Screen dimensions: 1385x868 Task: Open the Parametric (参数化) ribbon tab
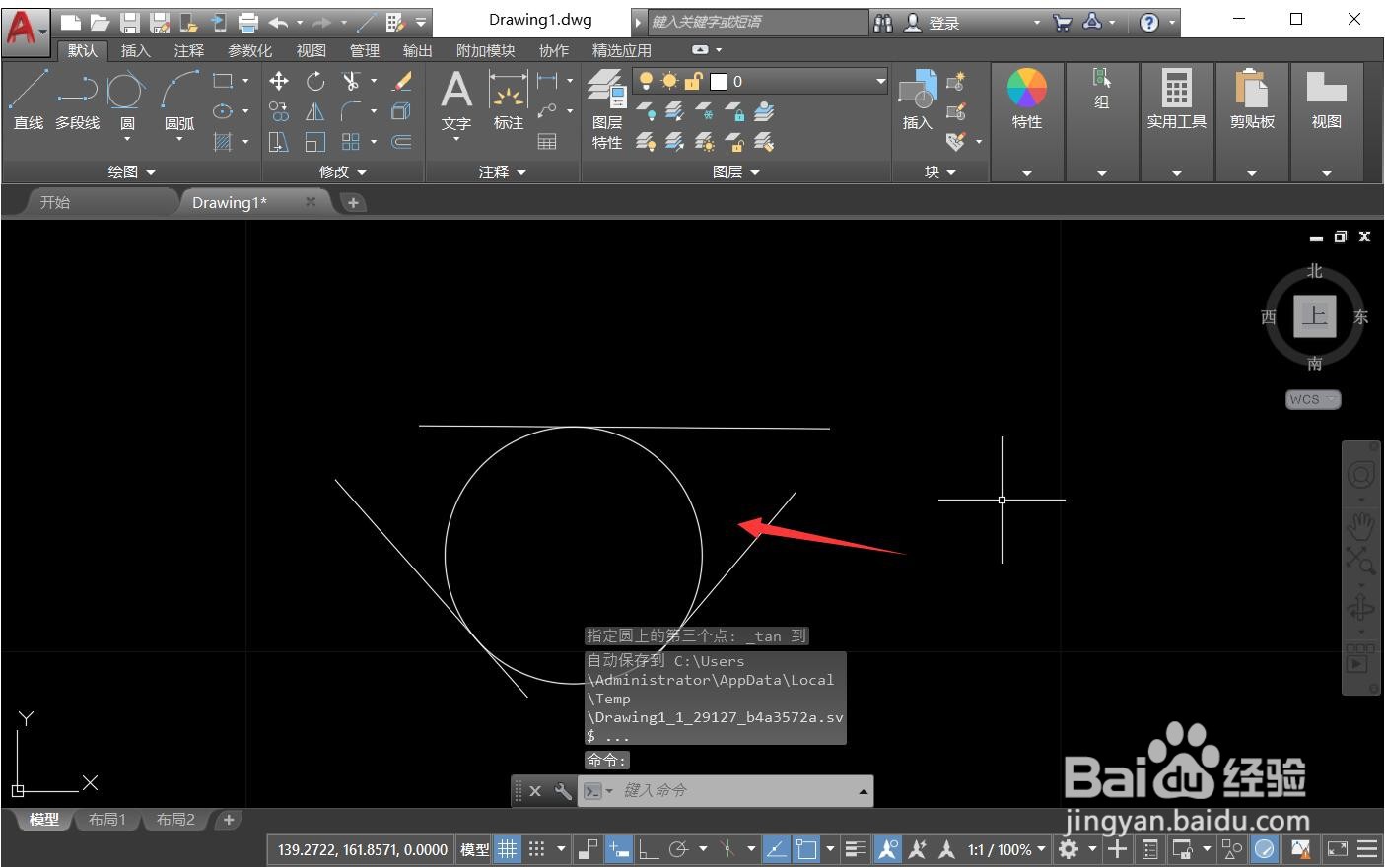pyautogui.click(x=249, y=50)
